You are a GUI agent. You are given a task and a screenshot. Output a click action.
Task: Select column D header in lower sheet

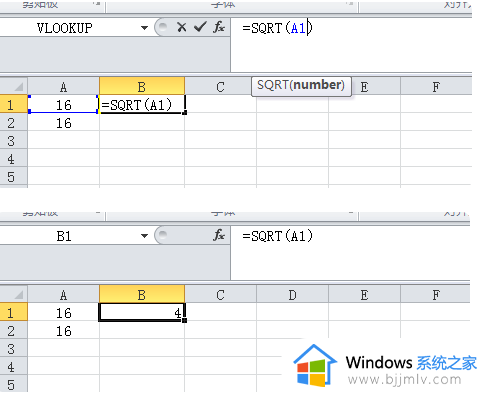pos(292,295)
